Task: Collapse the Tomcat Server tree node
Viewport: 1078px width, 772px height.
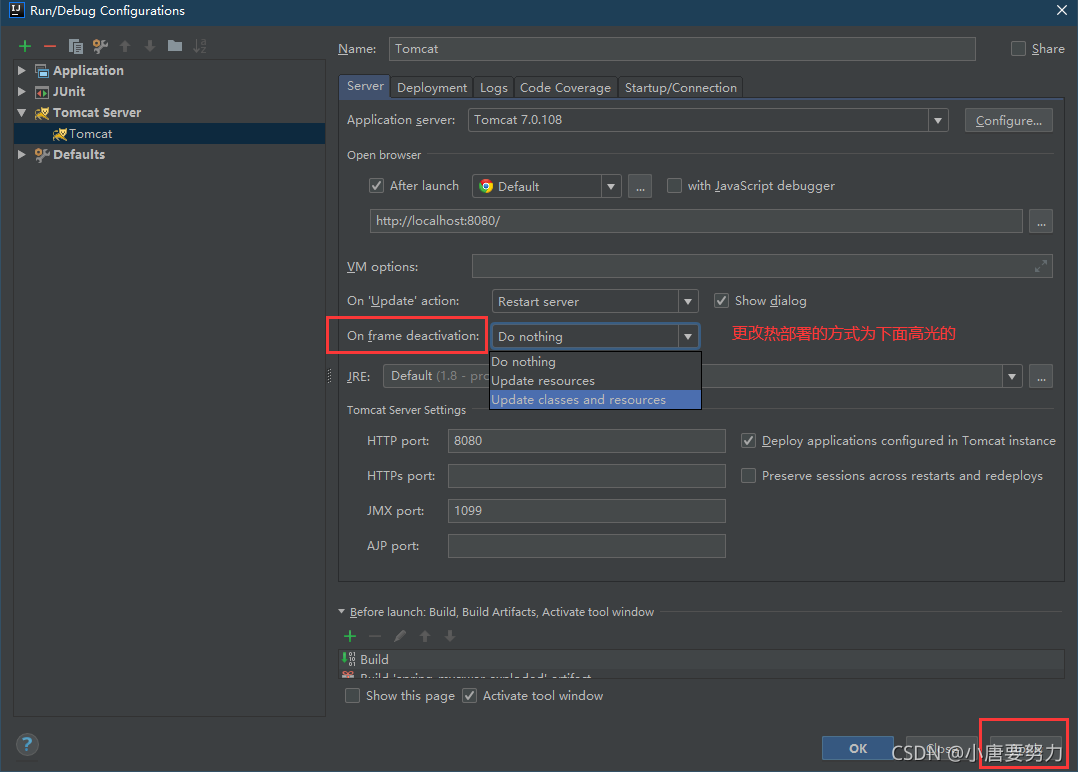Action: (x=21, y=113)
